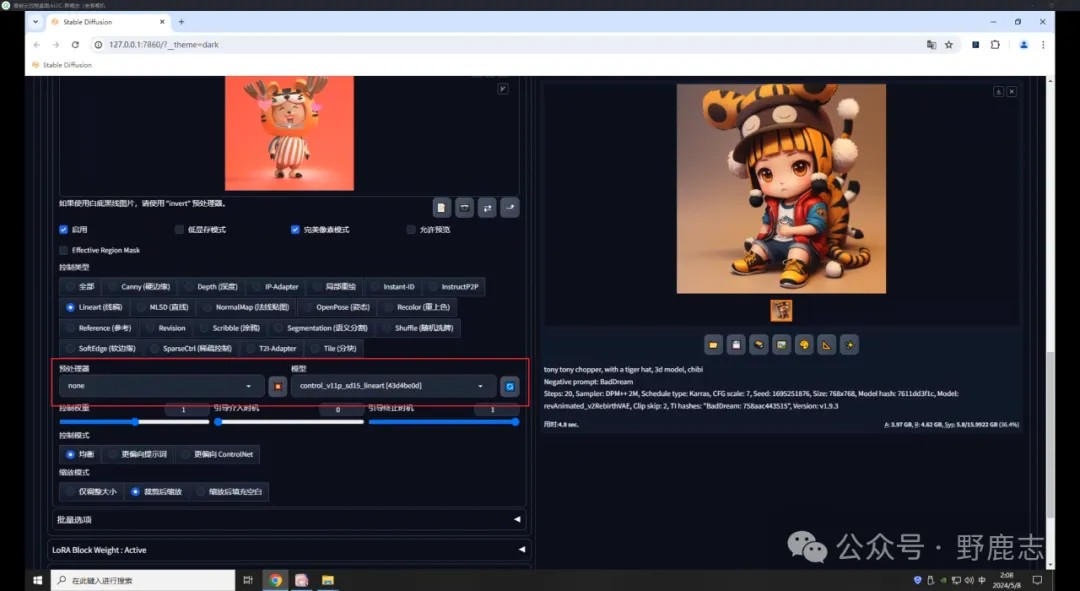Close the gallery preview with X icon
Viewport: 1080px width, 591px height.
click(x=1012, y=92)
